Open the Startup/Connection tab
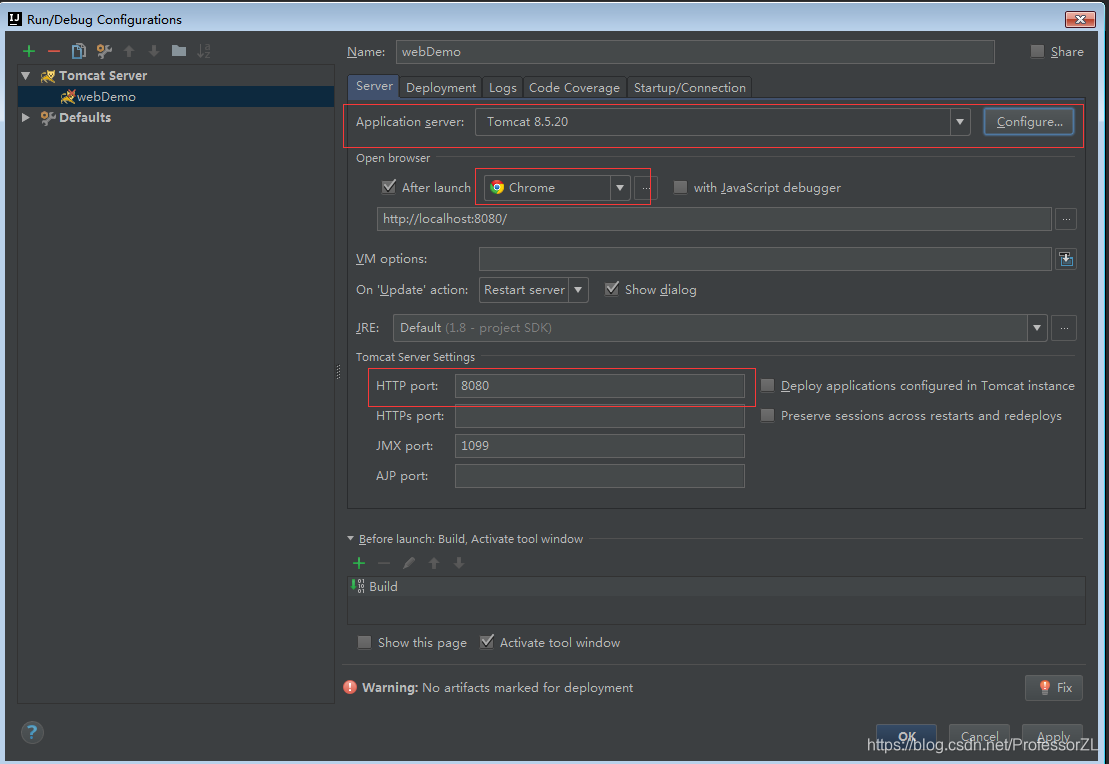 click(690, 88)
